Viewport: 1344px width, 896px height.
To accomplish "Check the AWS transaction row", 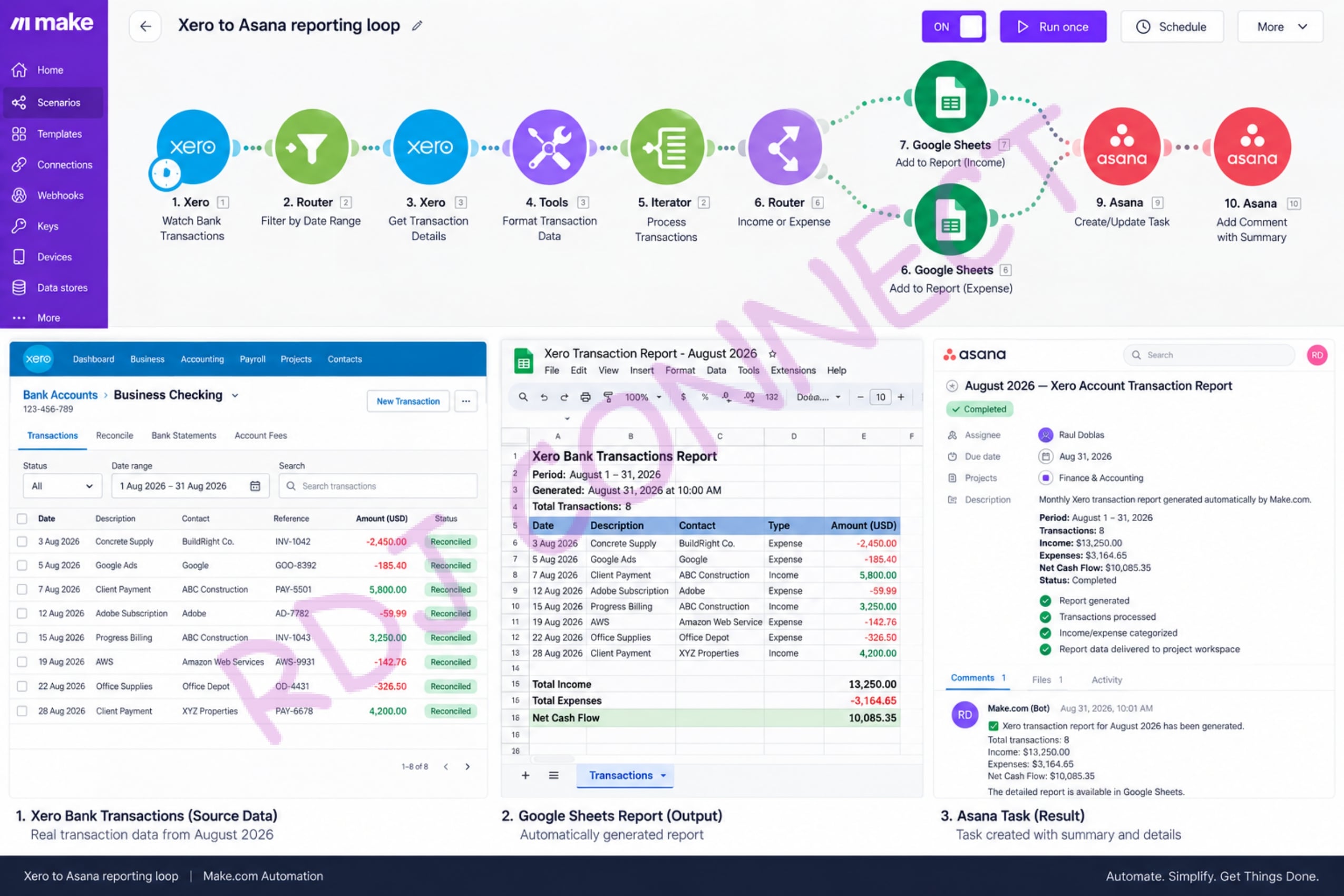I will point(22,663).
